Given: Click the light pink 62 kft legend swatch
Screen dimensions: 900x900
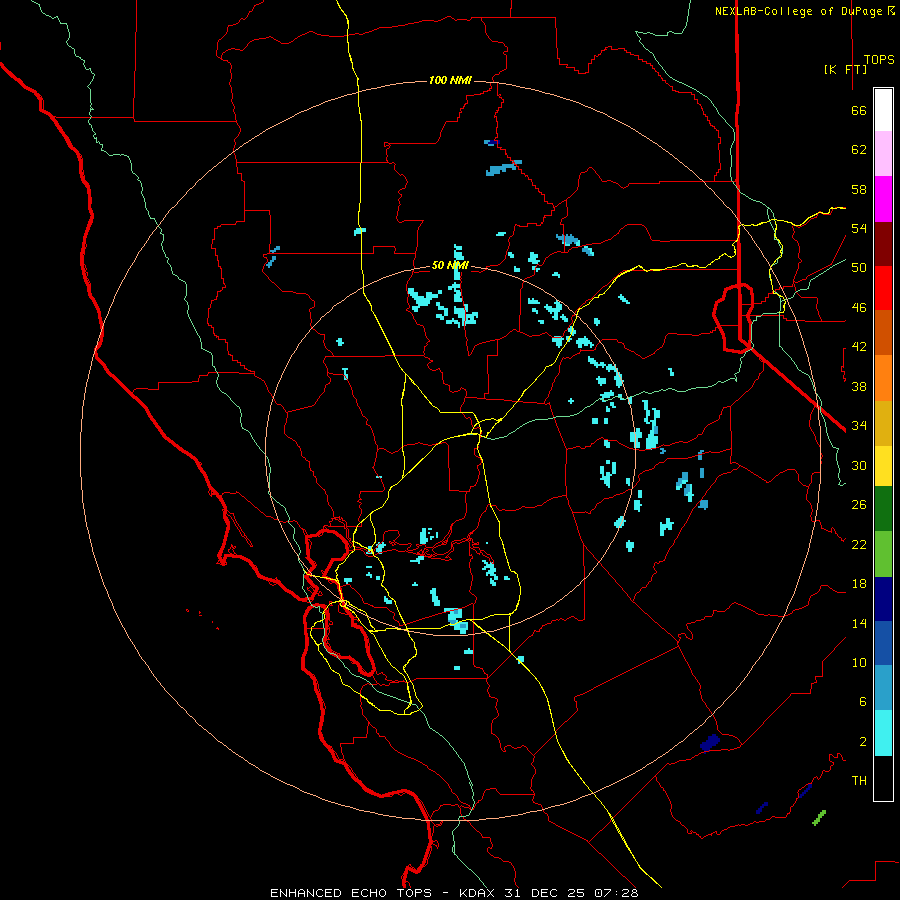Looking at the screenshot, I should (883, 154).
